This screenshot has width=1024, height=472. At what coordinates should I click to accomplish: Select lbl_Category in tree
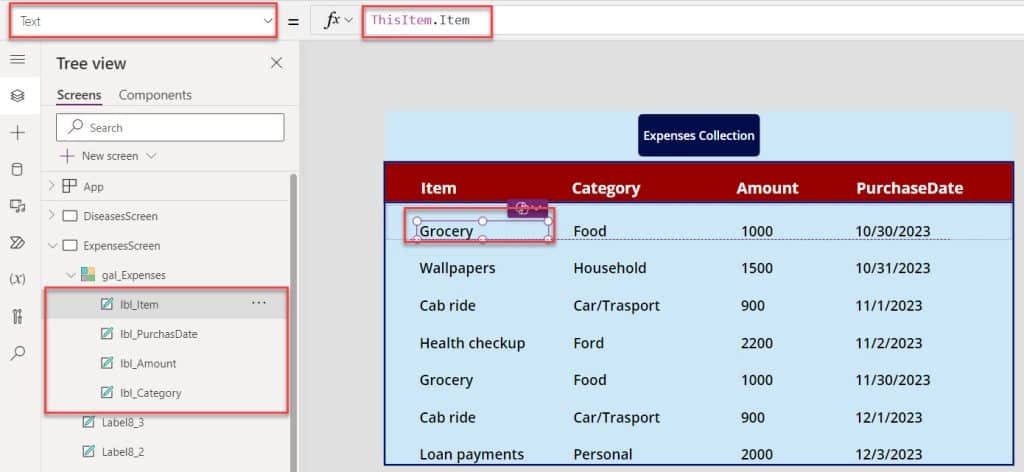pos(151,393)
